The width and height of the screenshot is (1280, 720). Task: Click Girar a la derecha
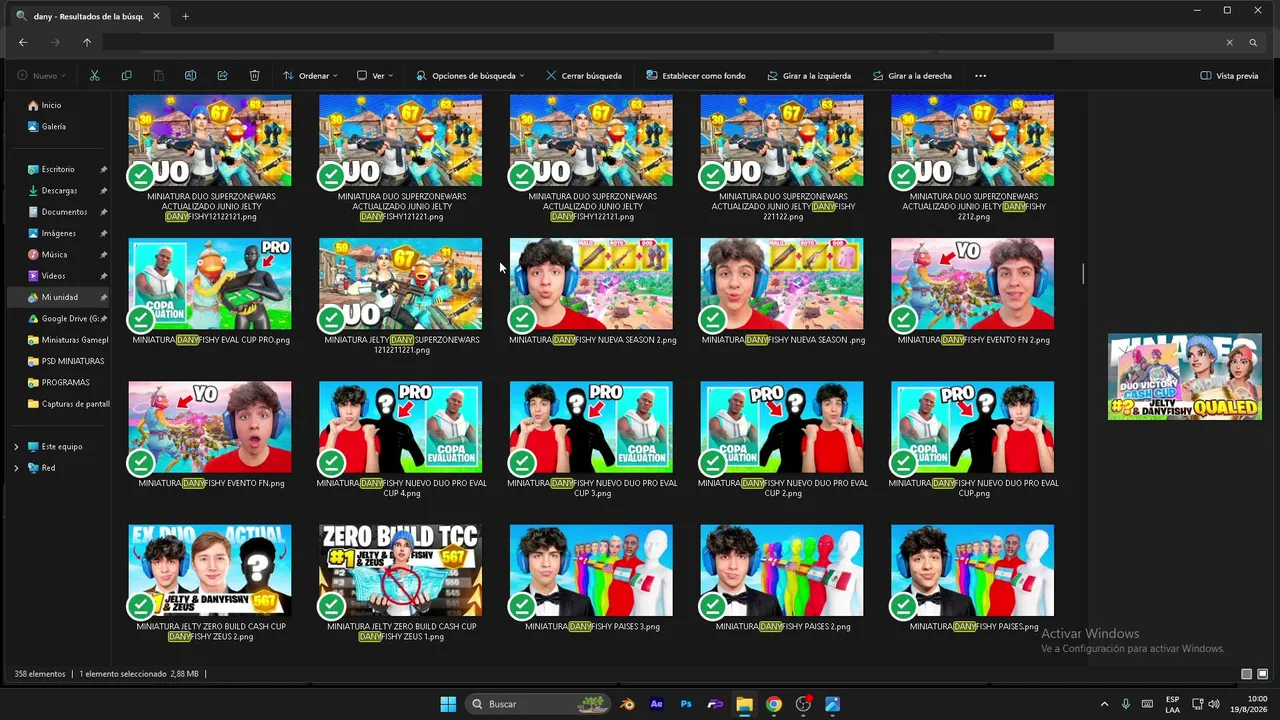[x=912, y=76]
